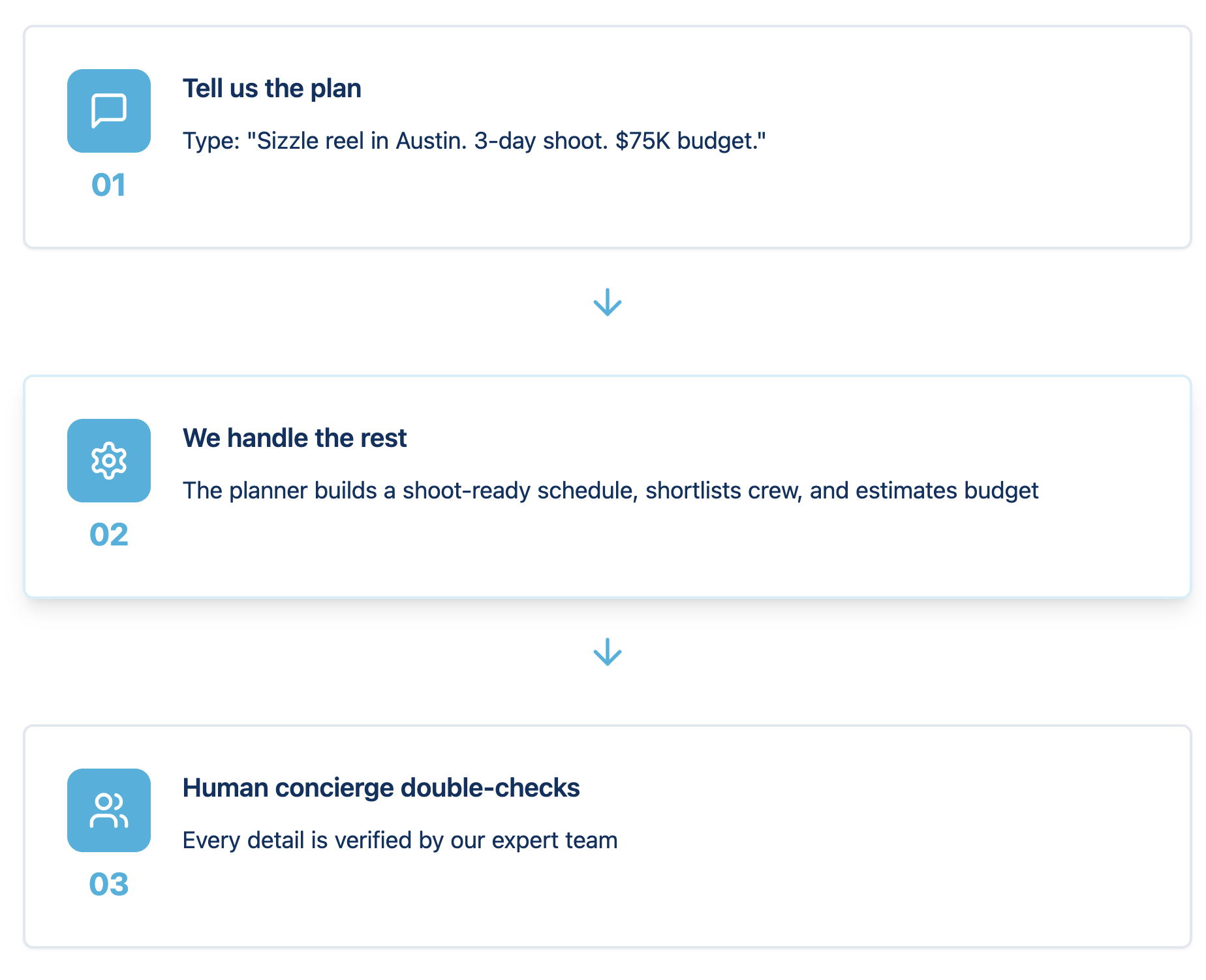Select the "03" step number
The image size is (1206, 980).
coord(109,884)
